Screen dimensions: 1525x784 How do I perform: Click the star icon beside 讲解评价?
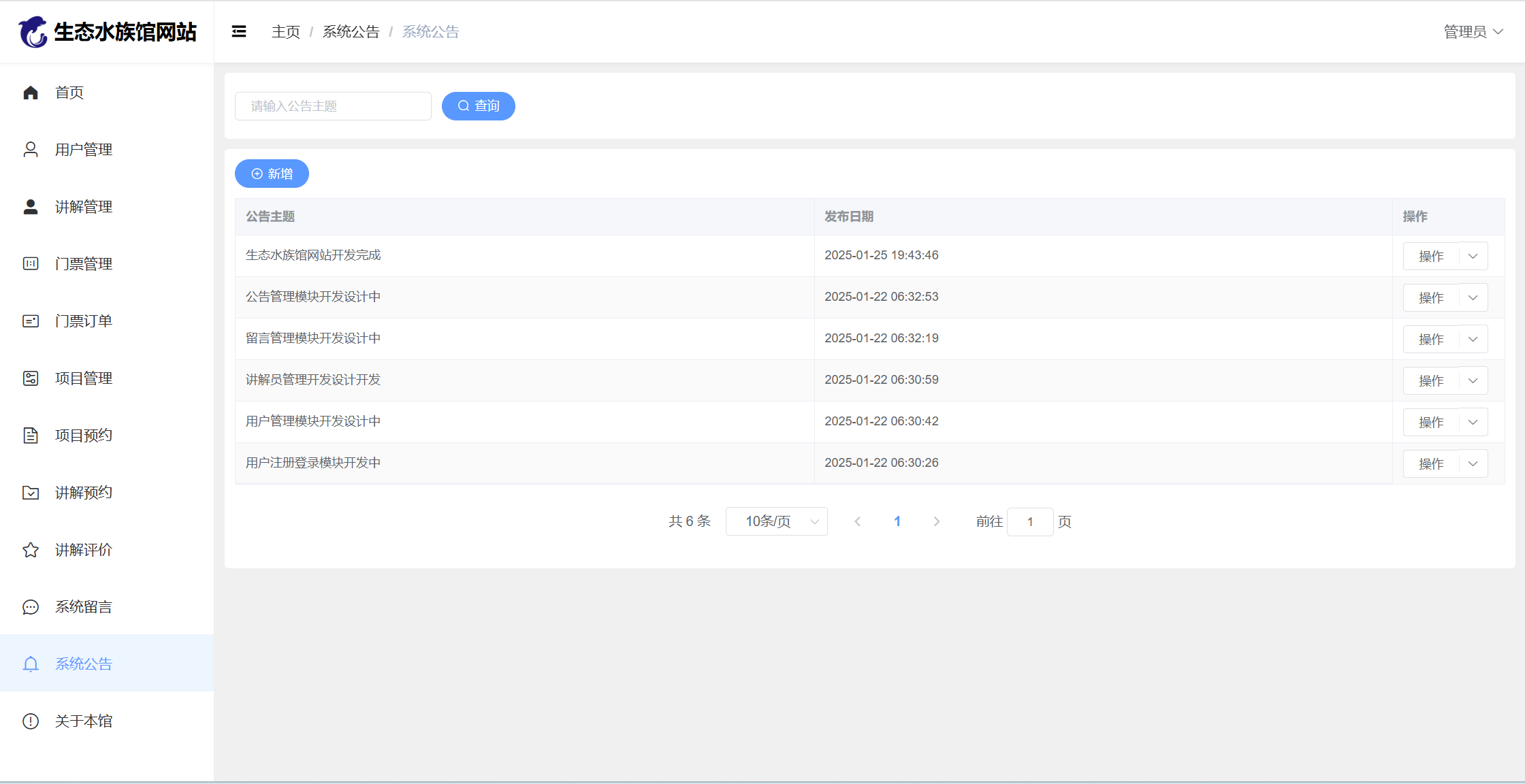[31, 550]
